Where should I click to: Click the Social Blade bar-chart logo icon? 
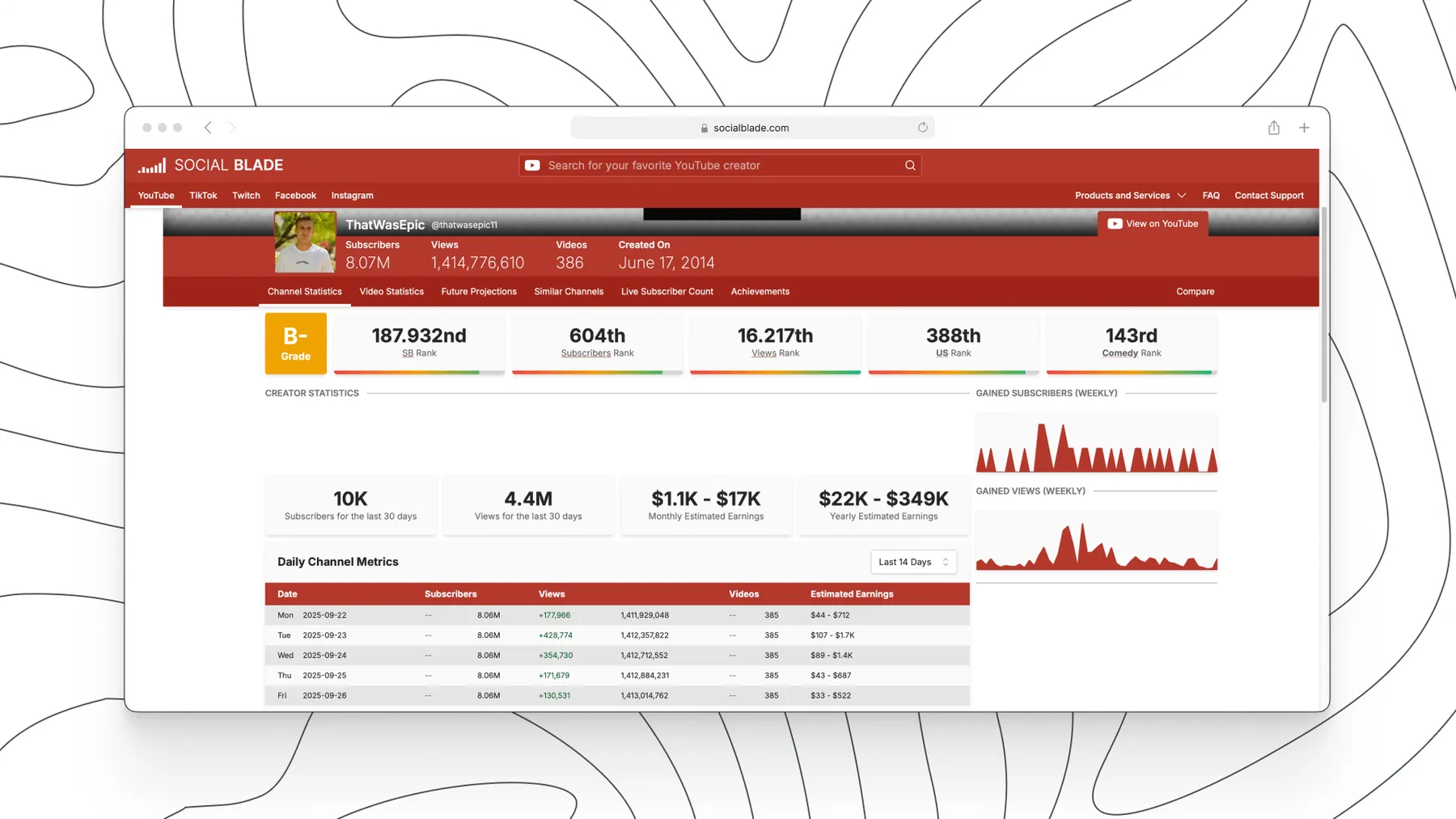(152, 166)
